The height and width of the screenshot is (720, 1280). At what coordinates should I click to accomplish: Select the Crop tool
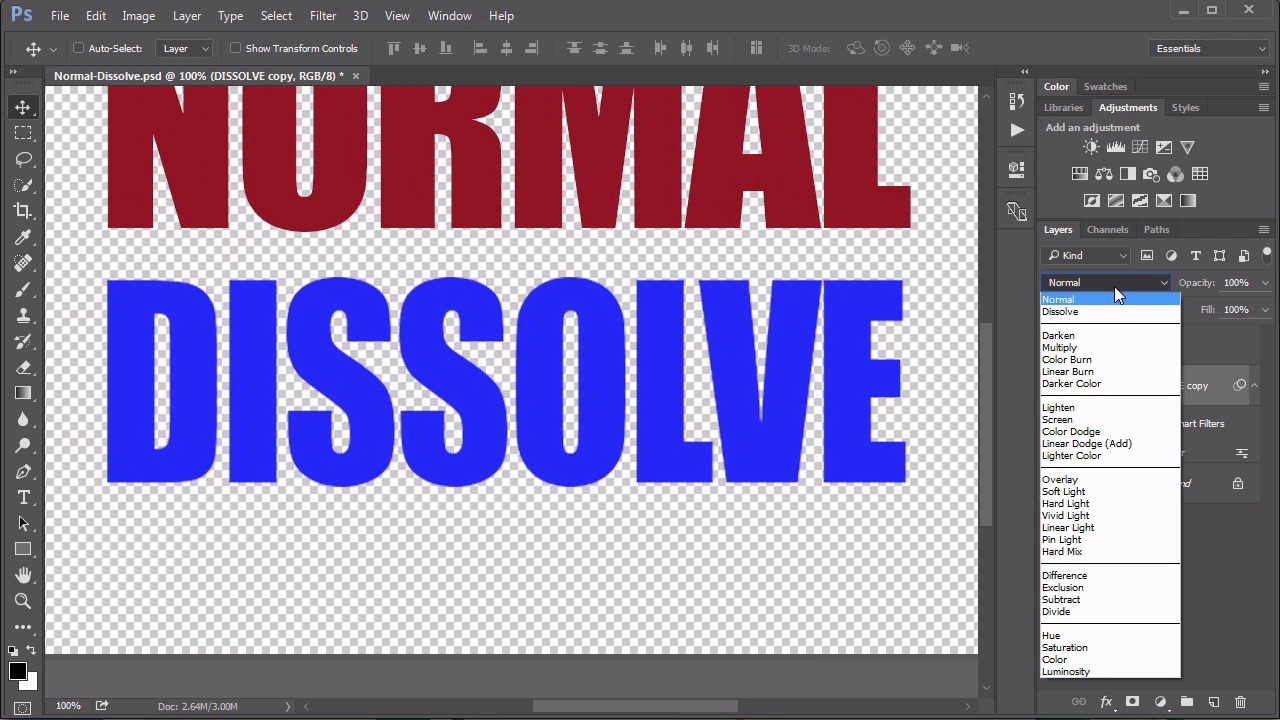(23, 211)
